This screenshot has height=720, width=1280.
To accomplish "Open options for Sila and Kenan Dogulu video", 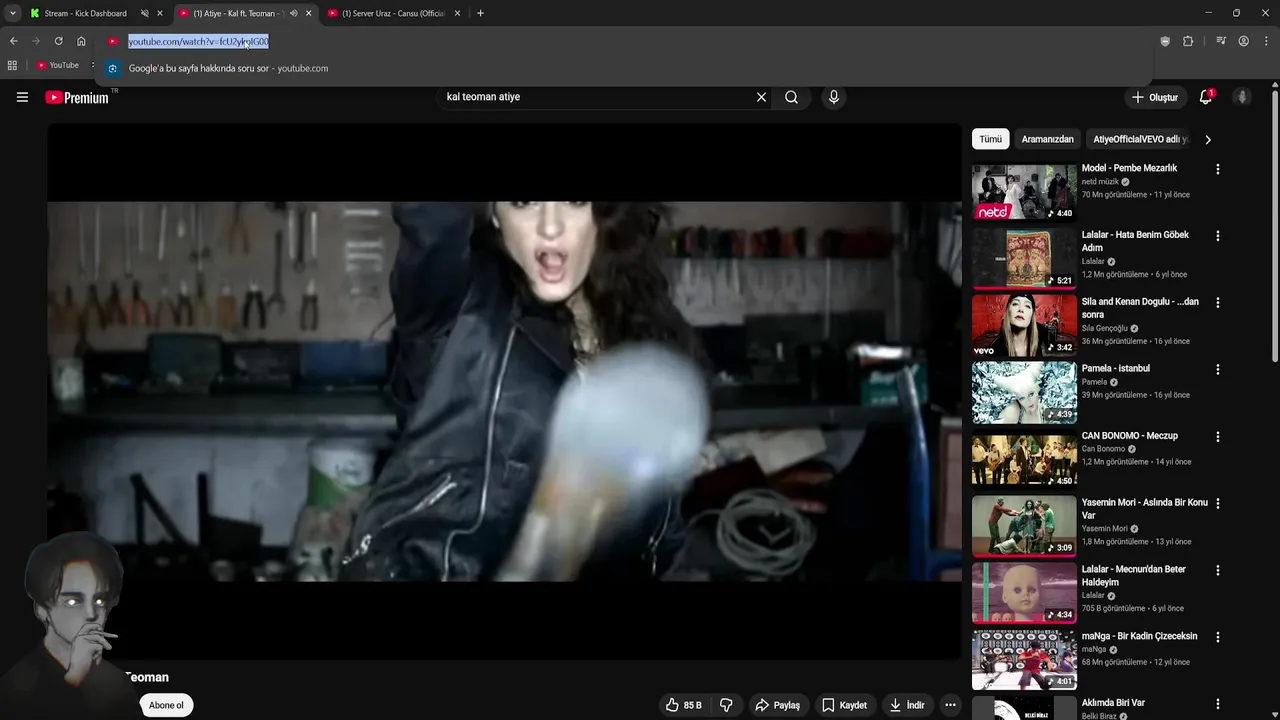I will [x=1217, y=302].
